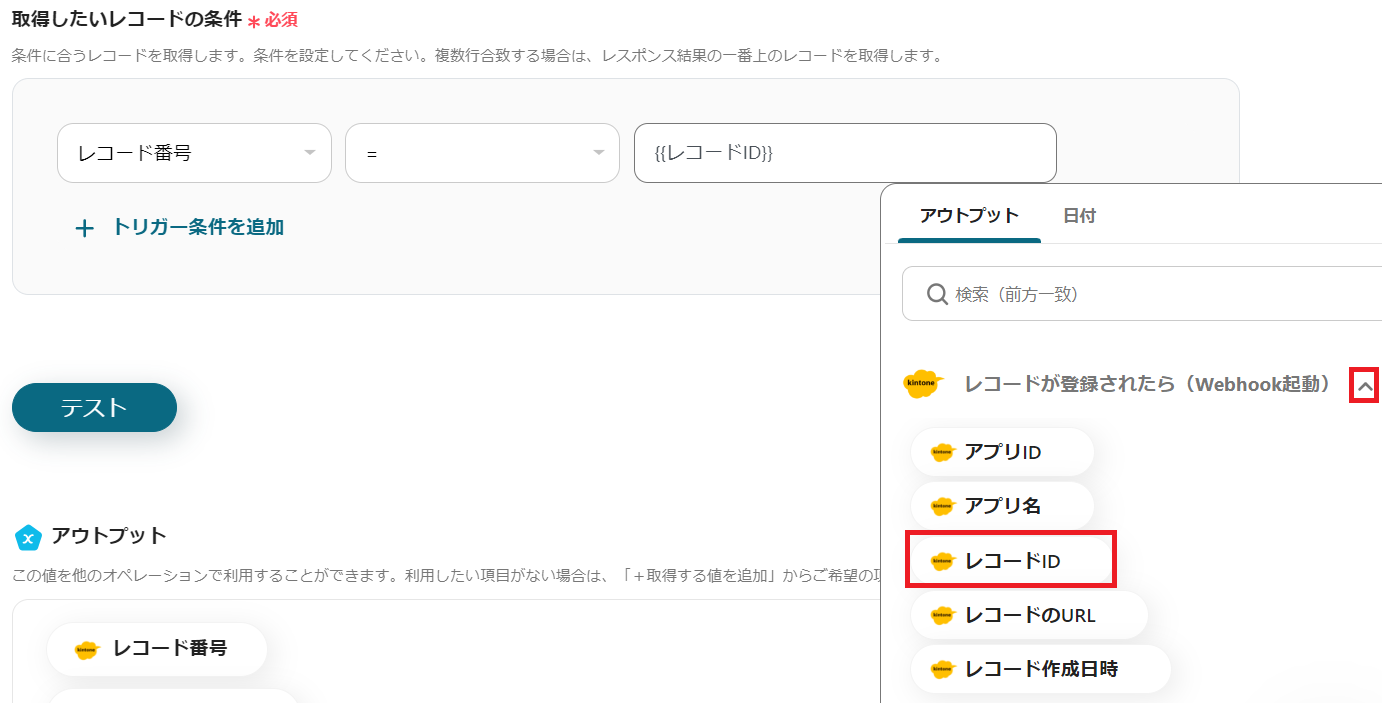Click the kintone icon on the レコードのURL chip
Viewport: 1382px width, 703px height.
[x=943, y=615]
